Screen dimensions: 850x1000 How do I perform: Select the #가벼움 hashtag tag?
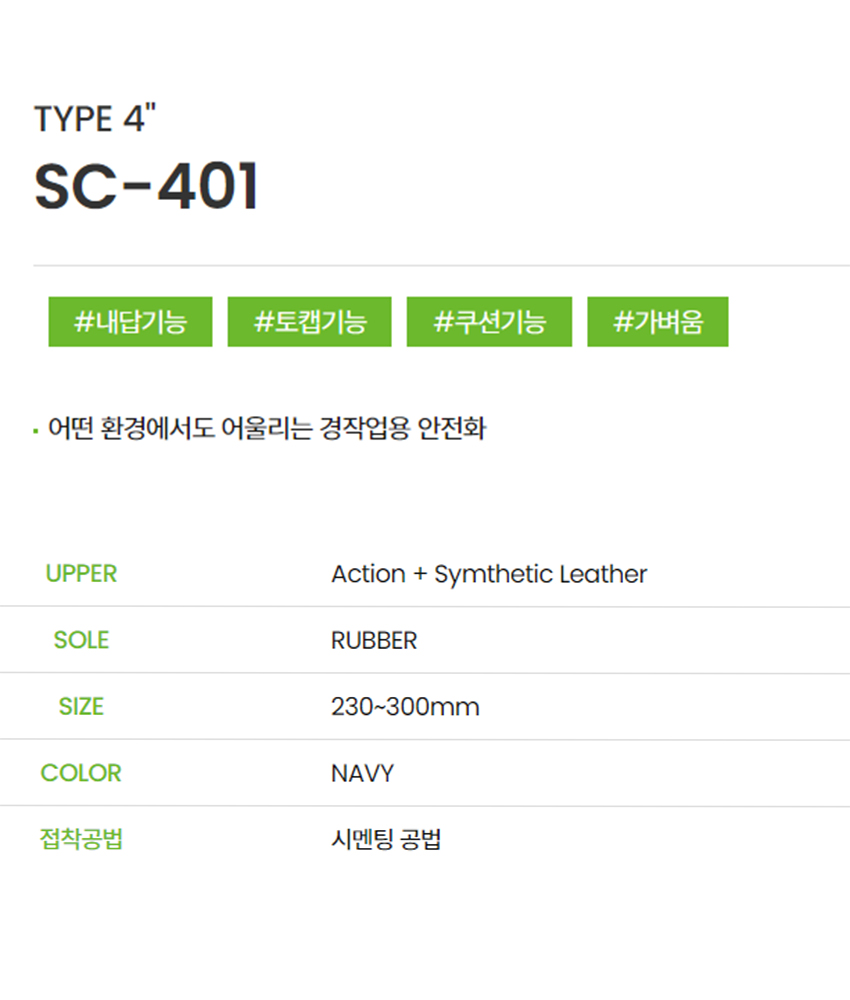[657, 321]
